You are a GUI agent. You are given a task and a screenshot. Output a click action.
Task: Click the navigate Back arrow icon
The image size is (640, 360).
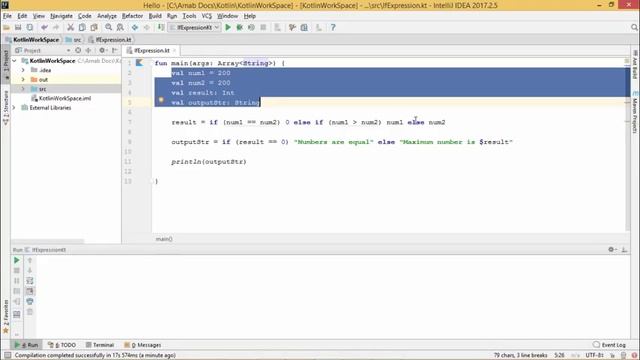click(134, 27)
